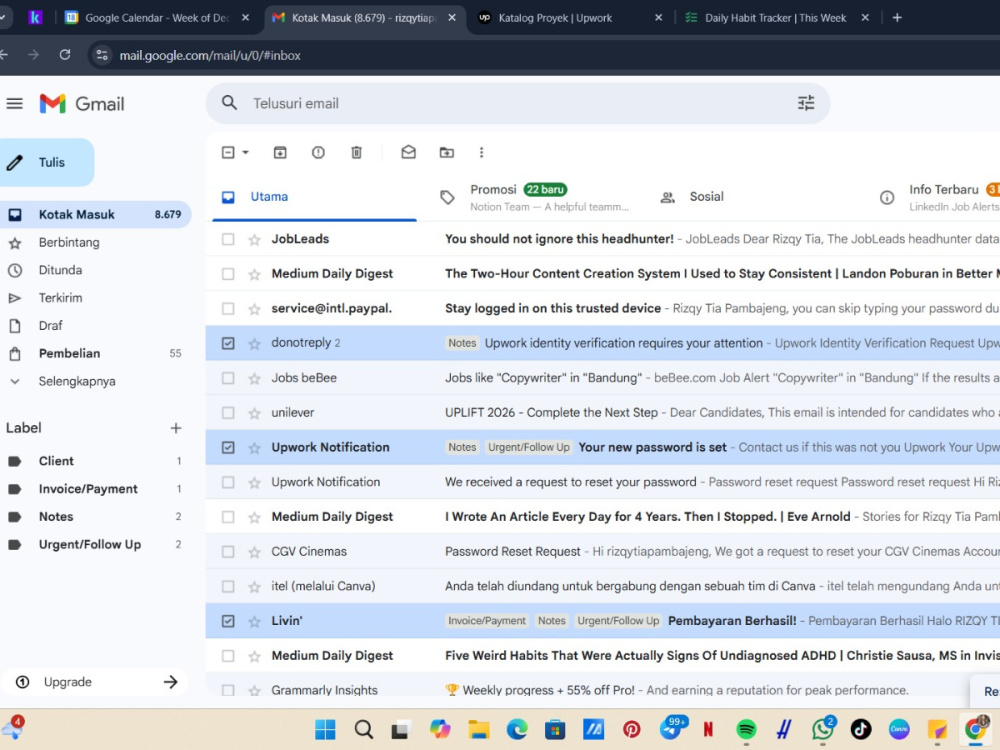The width and height of the screenshot is (1000, 750).
Task: Click the browser address bar URL
Action: [210, 55]
